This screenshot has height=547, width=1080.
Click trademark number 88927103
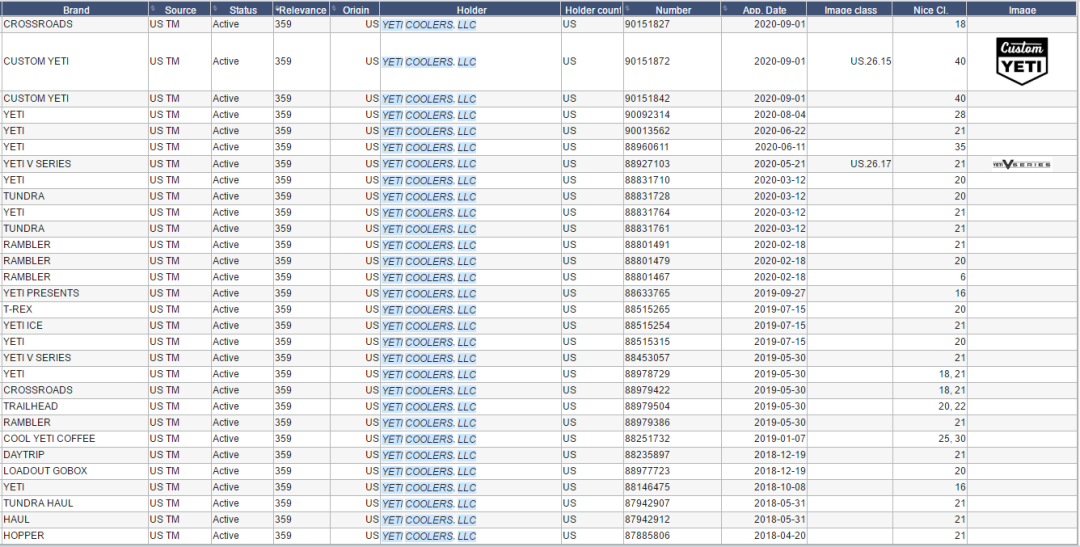point(647,165)
